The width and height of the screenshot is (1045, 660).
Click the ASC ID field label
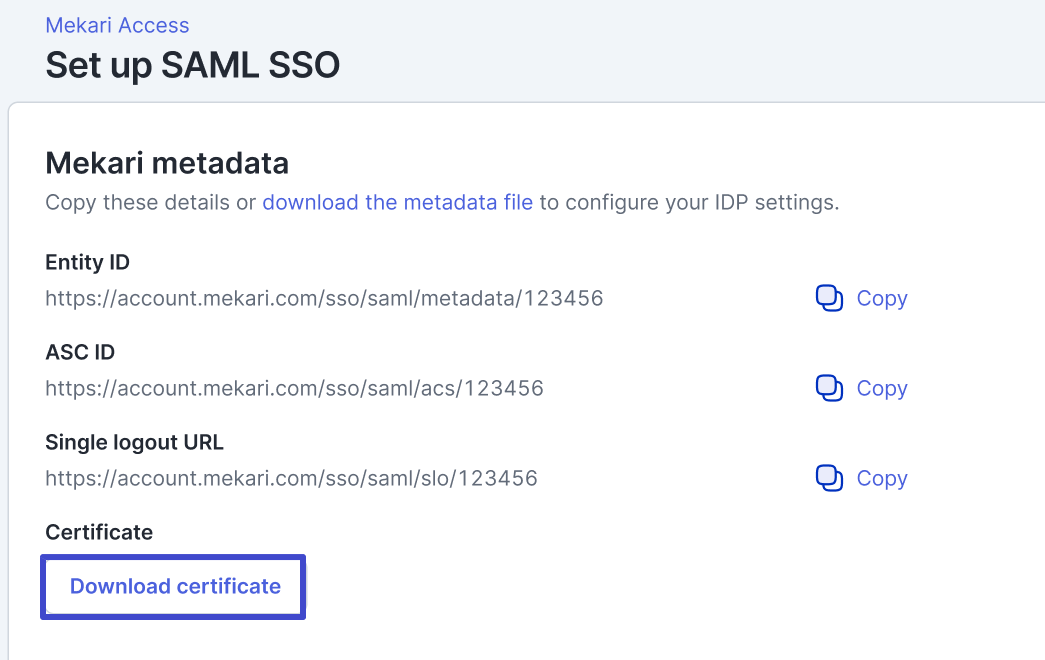[80, 353]
